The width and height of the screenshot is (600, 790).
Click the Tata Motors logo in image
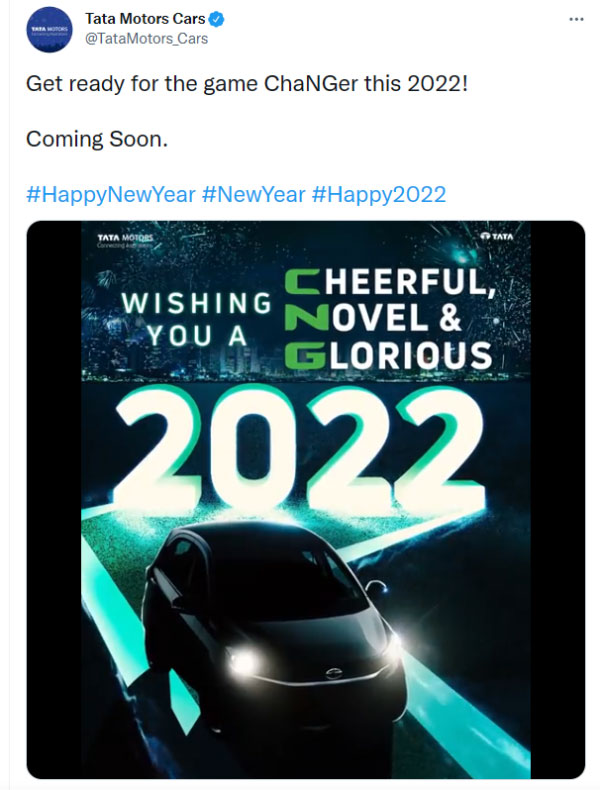tap(124, 240)
